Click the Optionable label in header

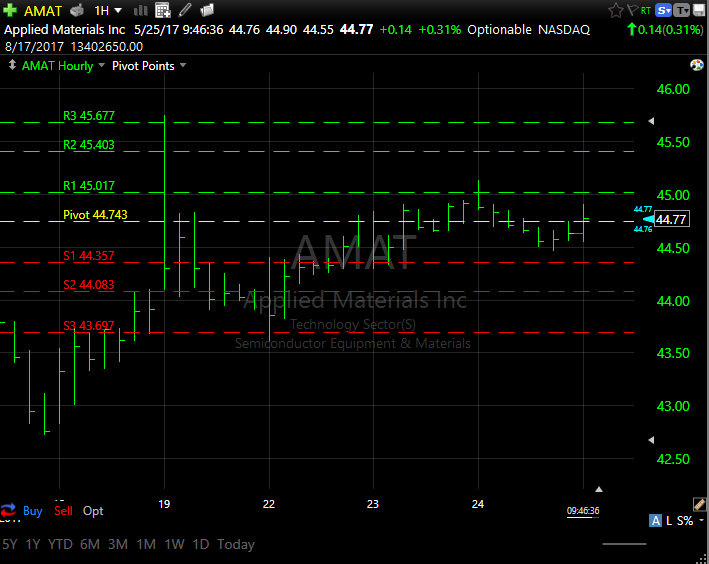click(499, 30)
